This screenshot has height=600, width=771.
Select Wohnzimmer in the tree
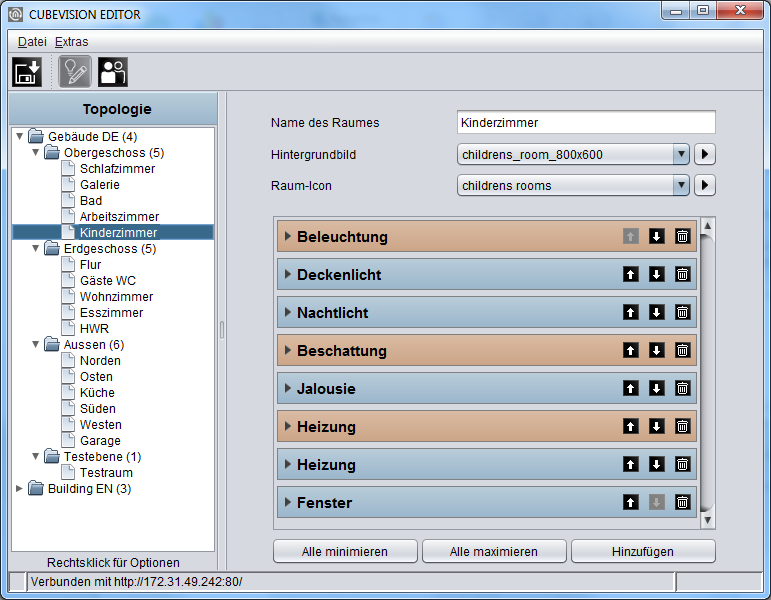[x=117, y=297]
